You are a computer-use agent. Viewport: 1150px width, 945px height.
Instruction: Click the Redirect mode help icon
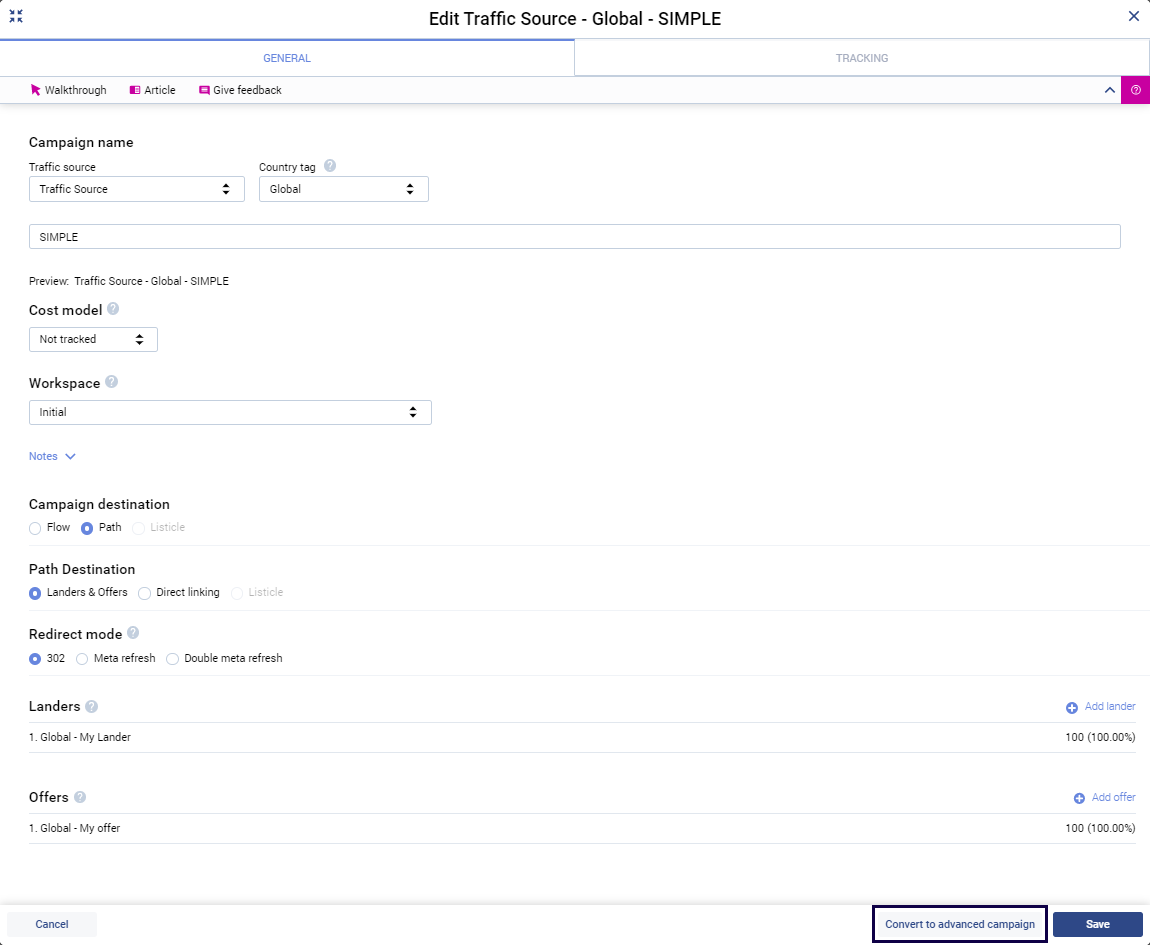[133, 634]
